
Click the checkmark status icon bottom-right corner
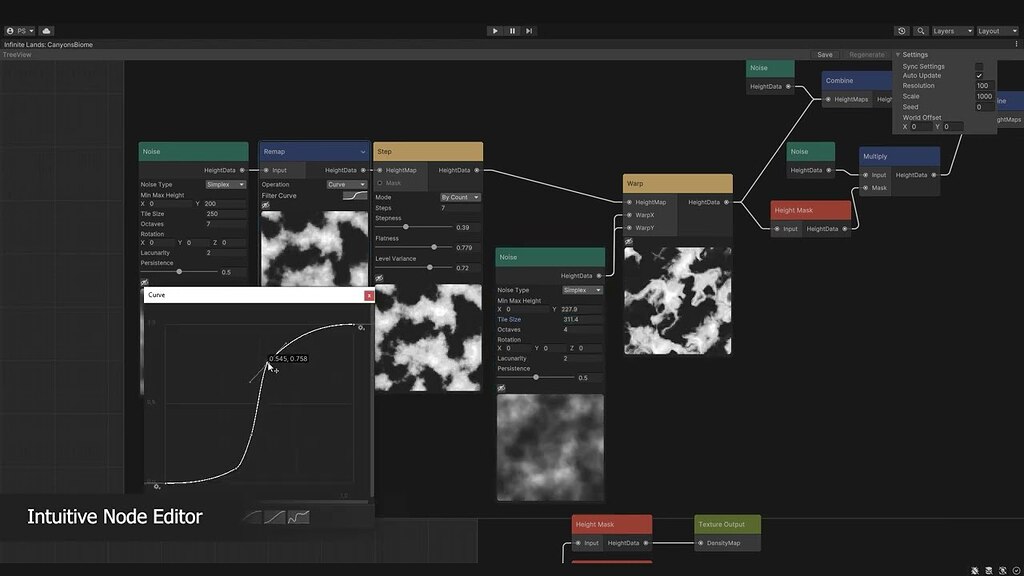point(1017,570)
